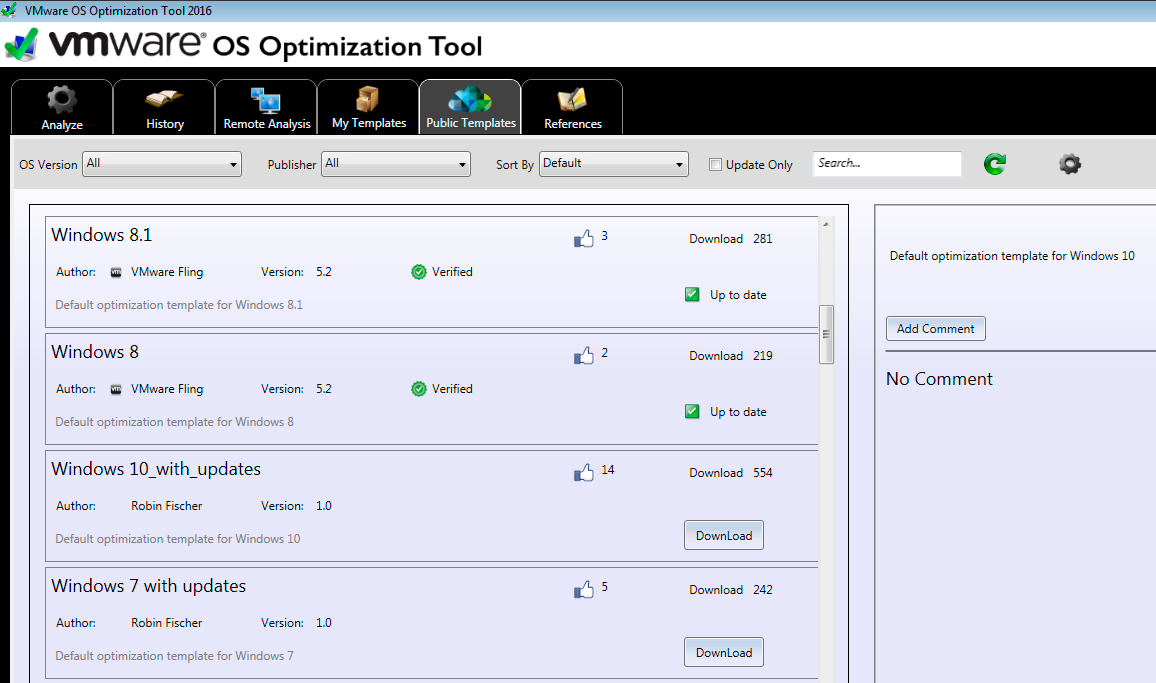Click the green refresh icon
This screenshot has width=1156, height=683.
(994, 164)
